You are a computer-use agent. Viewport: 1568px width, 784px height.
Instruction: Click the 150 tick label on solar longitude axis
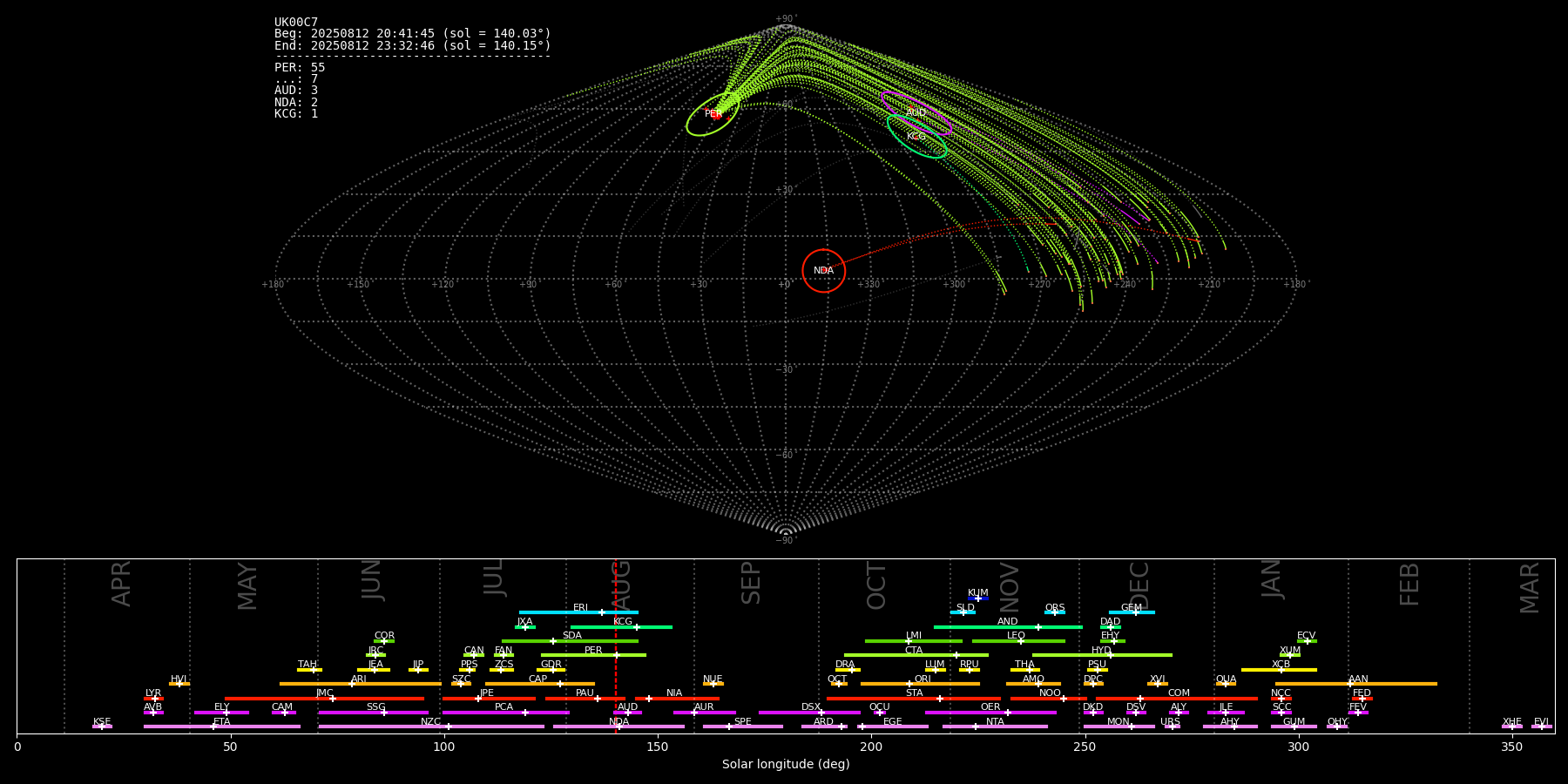(658, 747)
